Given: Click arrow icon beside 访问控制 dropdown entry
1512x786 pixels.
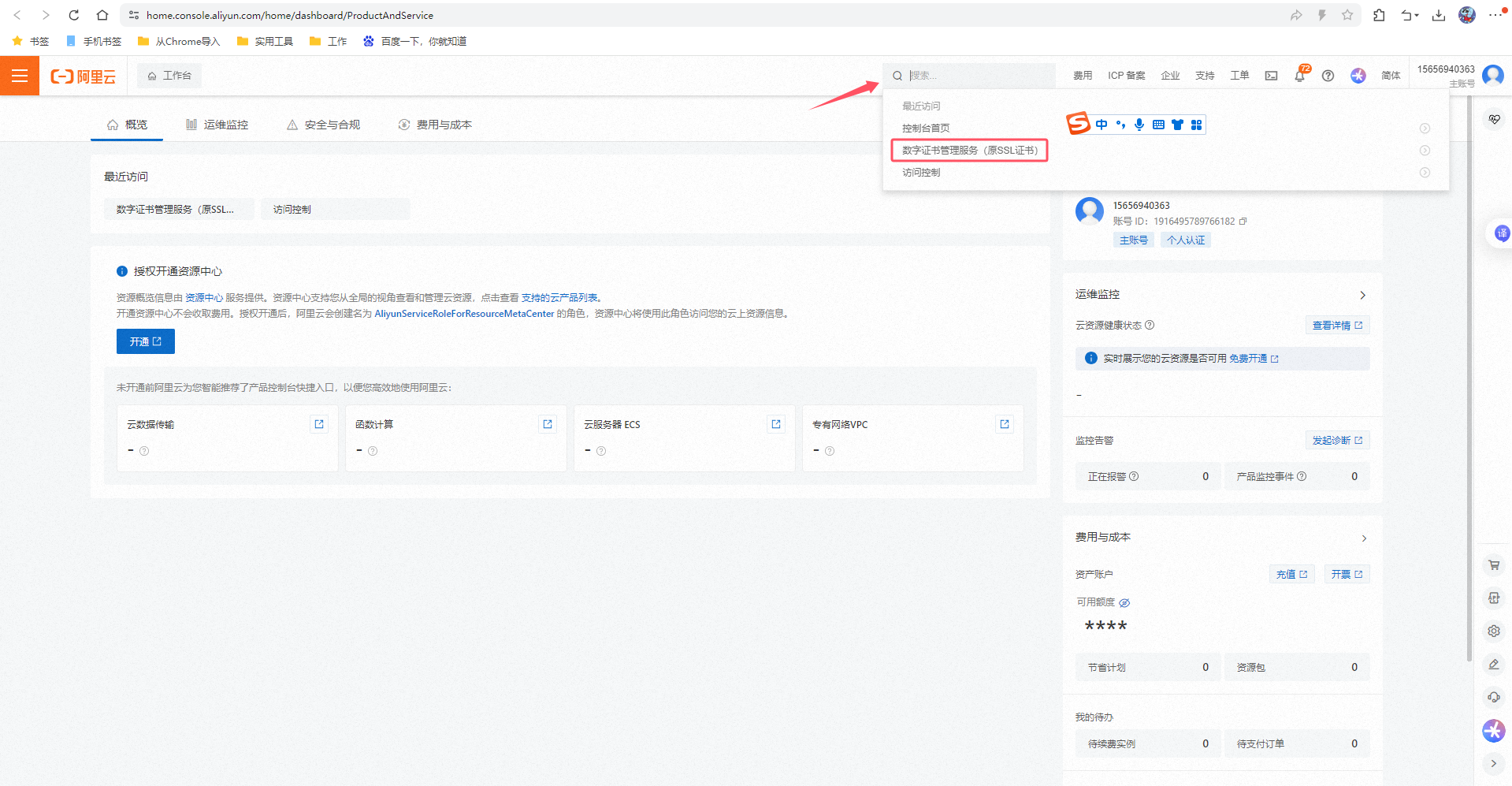Looking at the screenshot, I should pos(1425,173).
